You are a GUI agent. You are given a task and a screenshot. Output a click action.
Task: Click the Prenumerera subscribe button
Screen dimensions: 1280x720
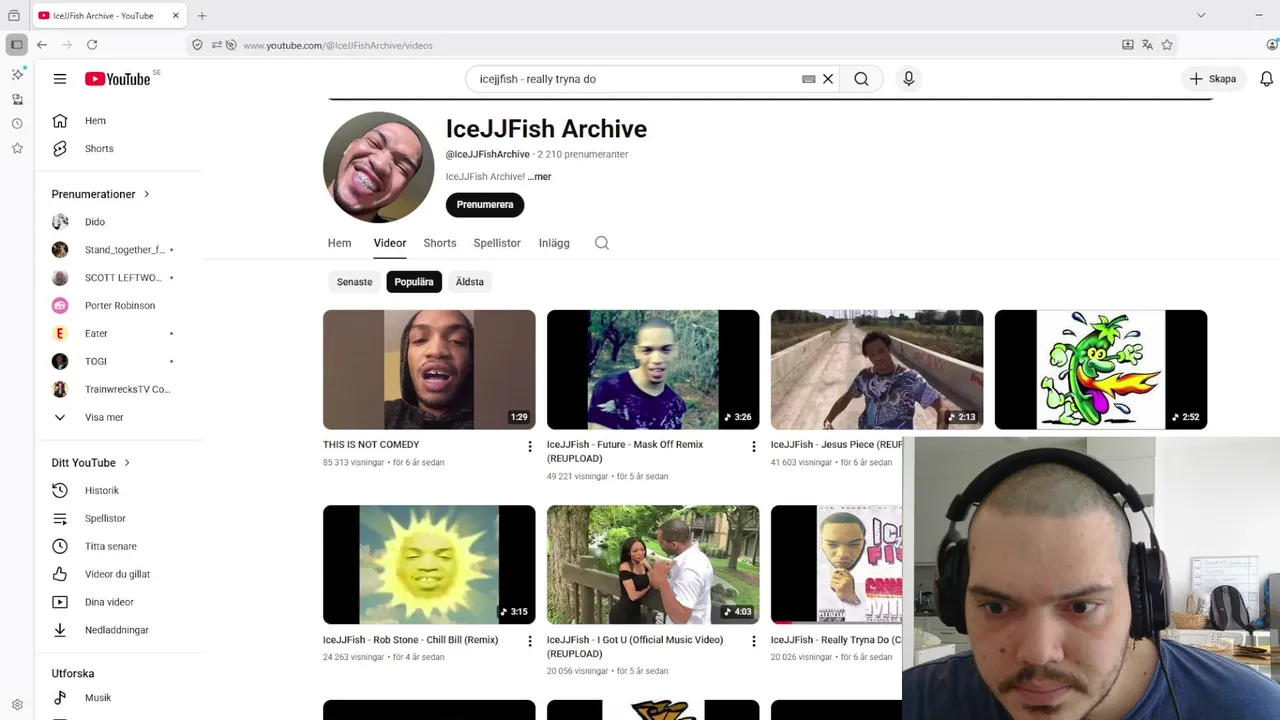tap(485, 205)
